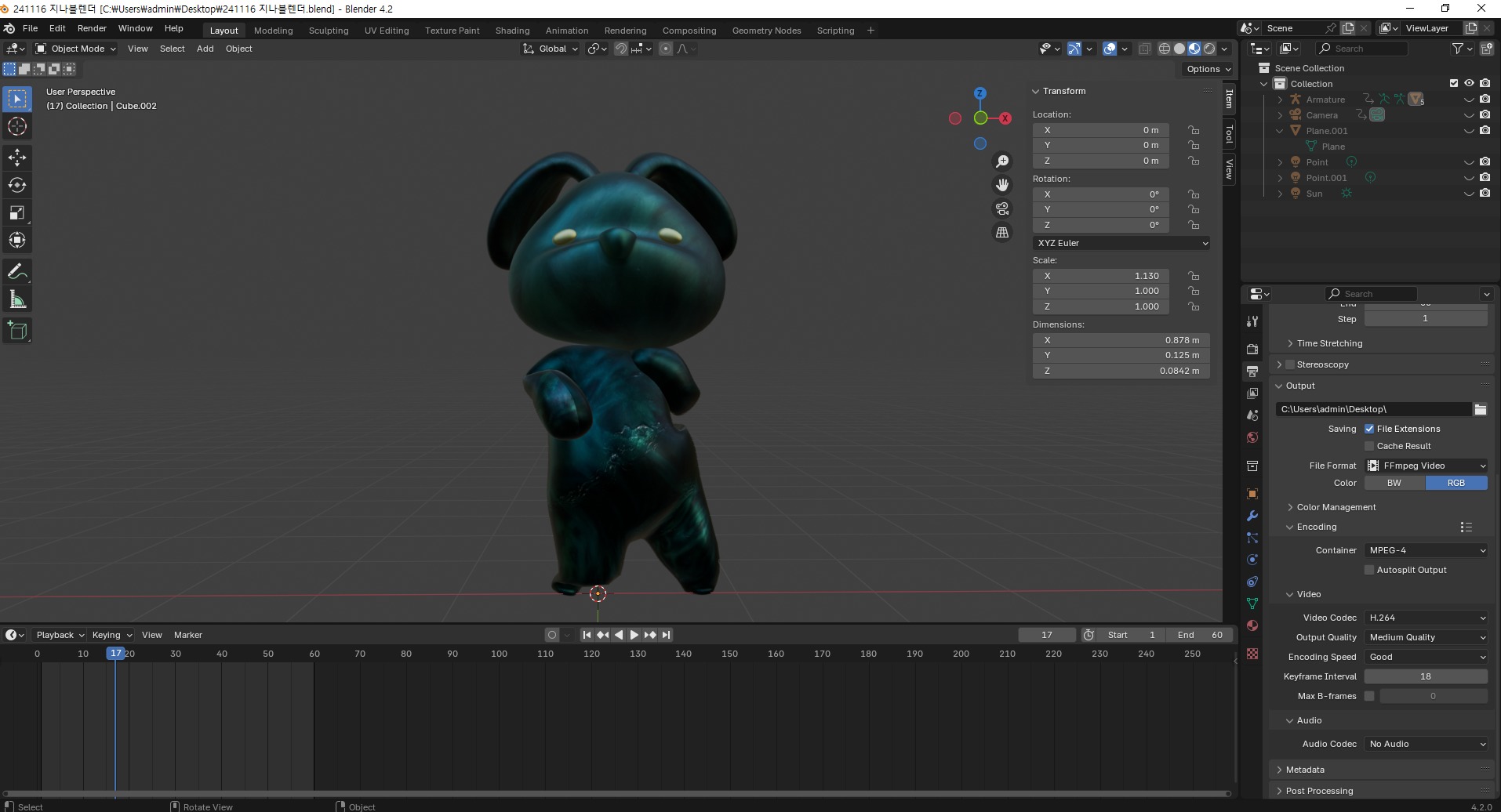Open the Playback popover

60,635
